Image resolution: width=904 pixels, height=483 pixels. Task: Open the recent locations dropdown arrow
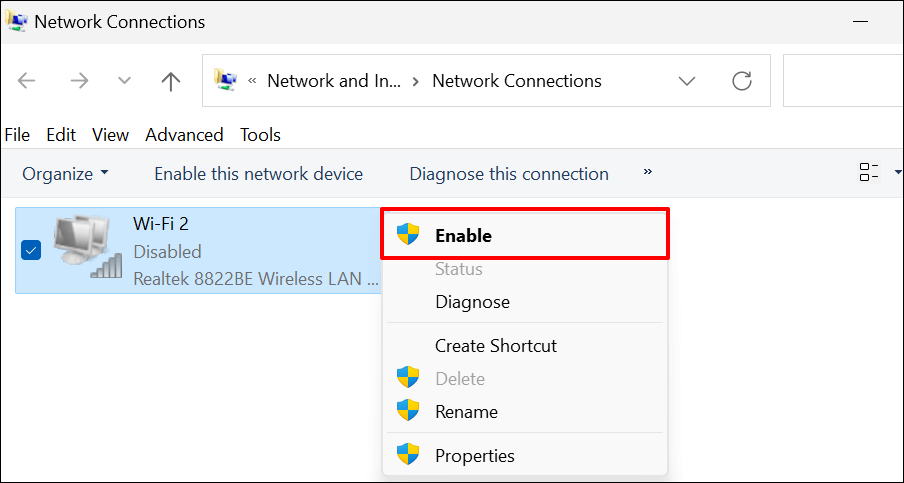point(124,81)
